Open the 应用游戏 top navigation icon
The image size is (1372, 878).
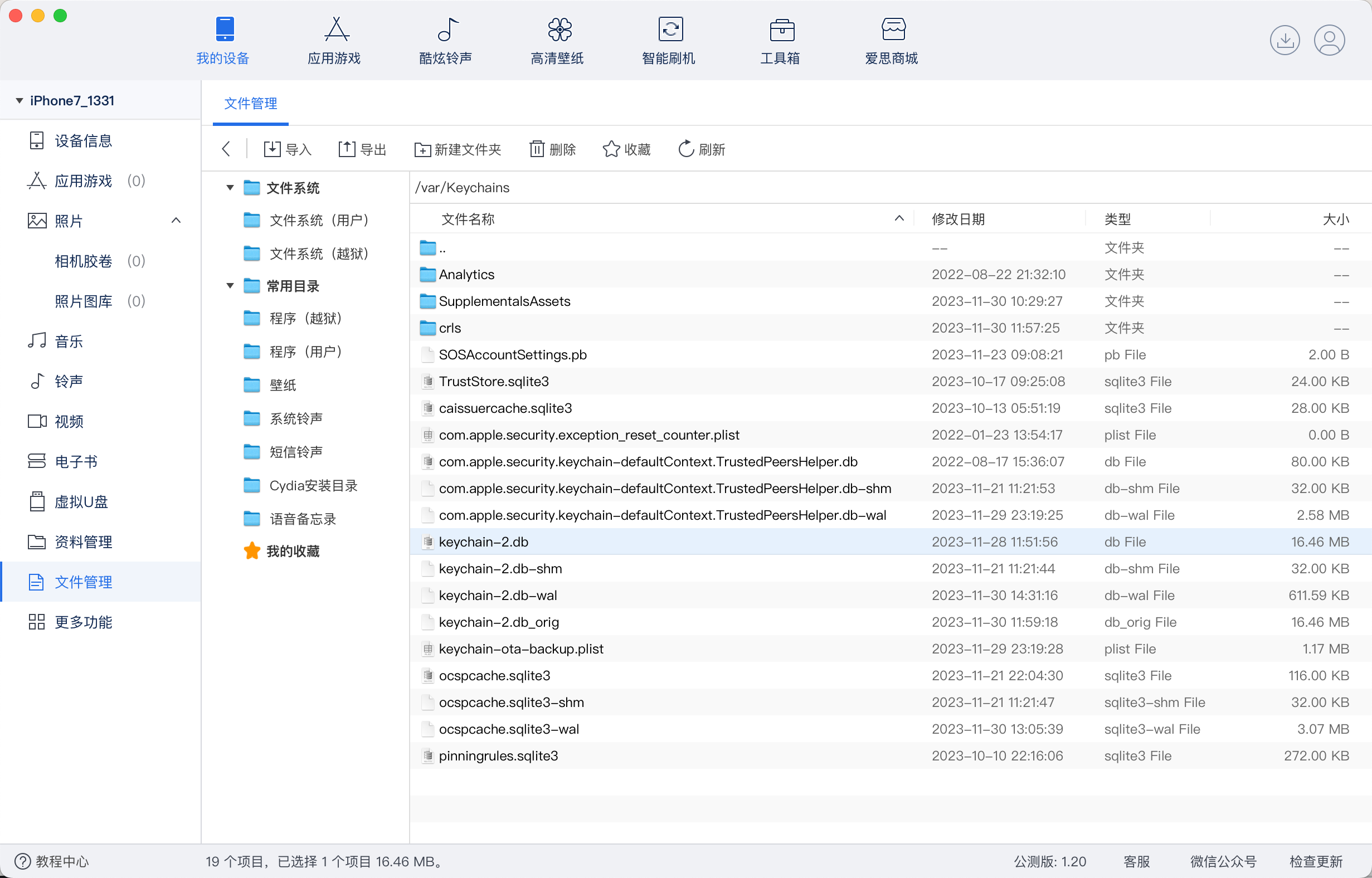tap(335, 40)
